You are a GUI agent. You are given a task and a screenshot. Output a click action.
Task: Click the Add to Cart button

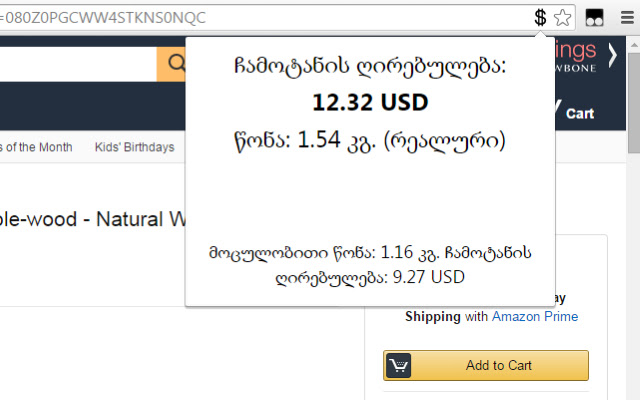point(486,365)
